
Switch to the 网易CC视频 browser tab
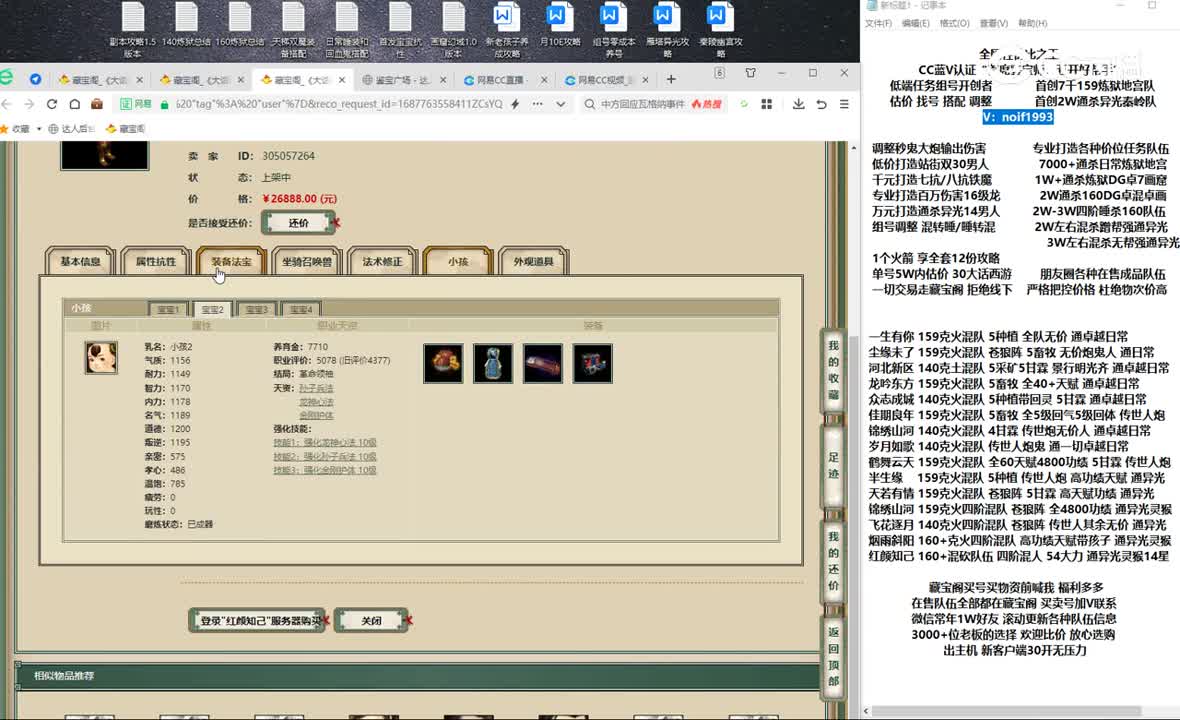(x=604, y=80)
